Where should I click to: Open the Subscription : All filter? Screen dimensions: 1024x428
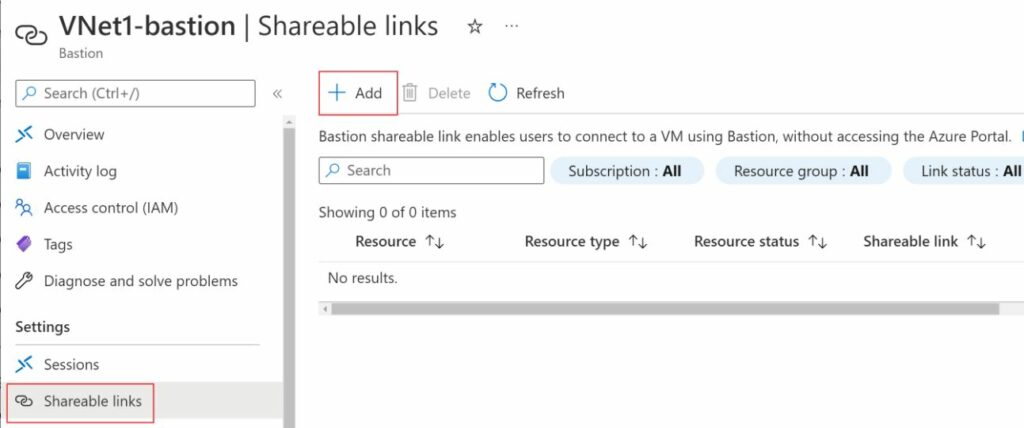pyautogui.click(x=625, y=171)
